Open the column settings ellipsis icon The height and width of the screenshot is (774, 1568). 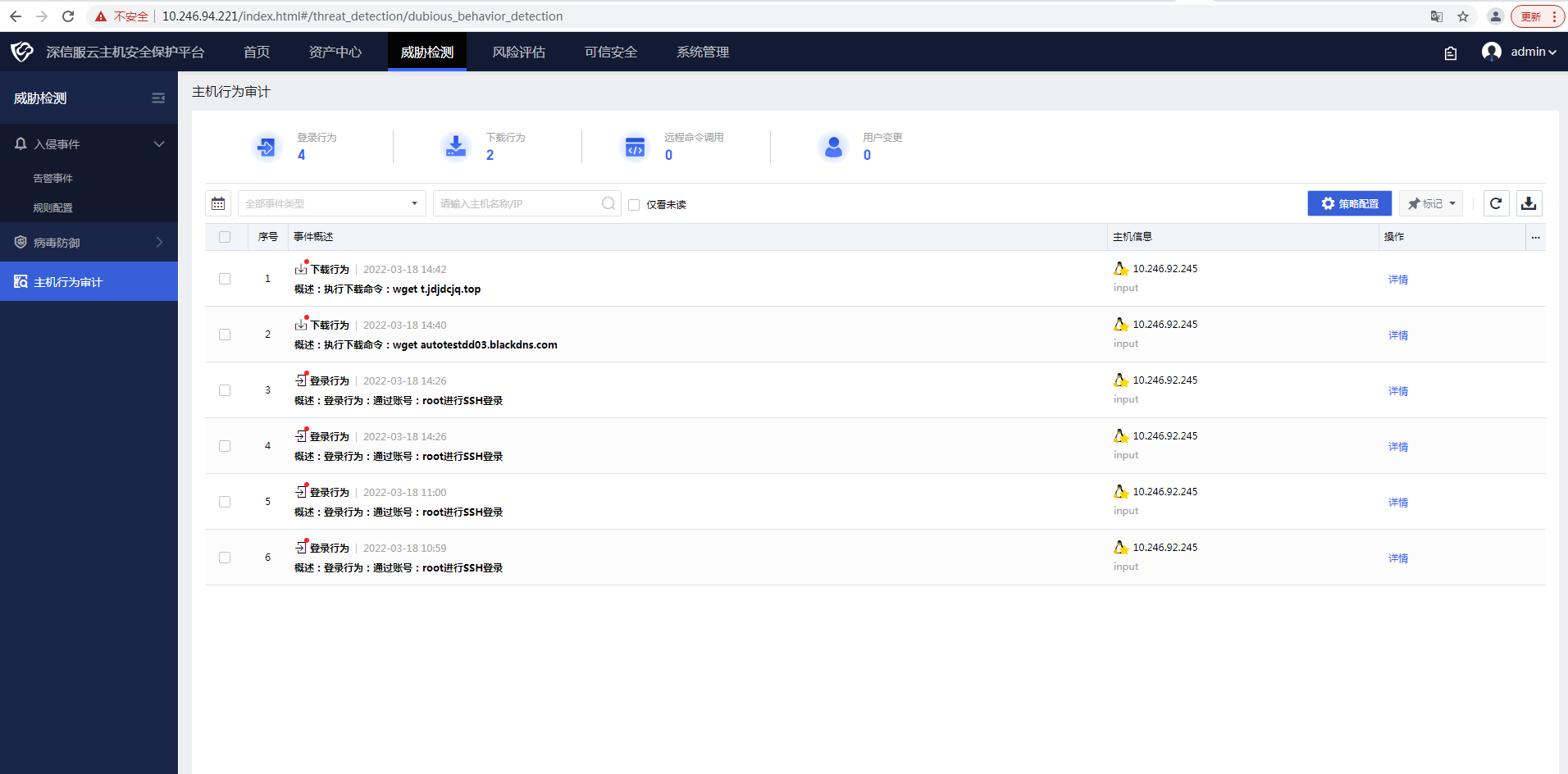pyautogui.click(x=1536, y=237)
